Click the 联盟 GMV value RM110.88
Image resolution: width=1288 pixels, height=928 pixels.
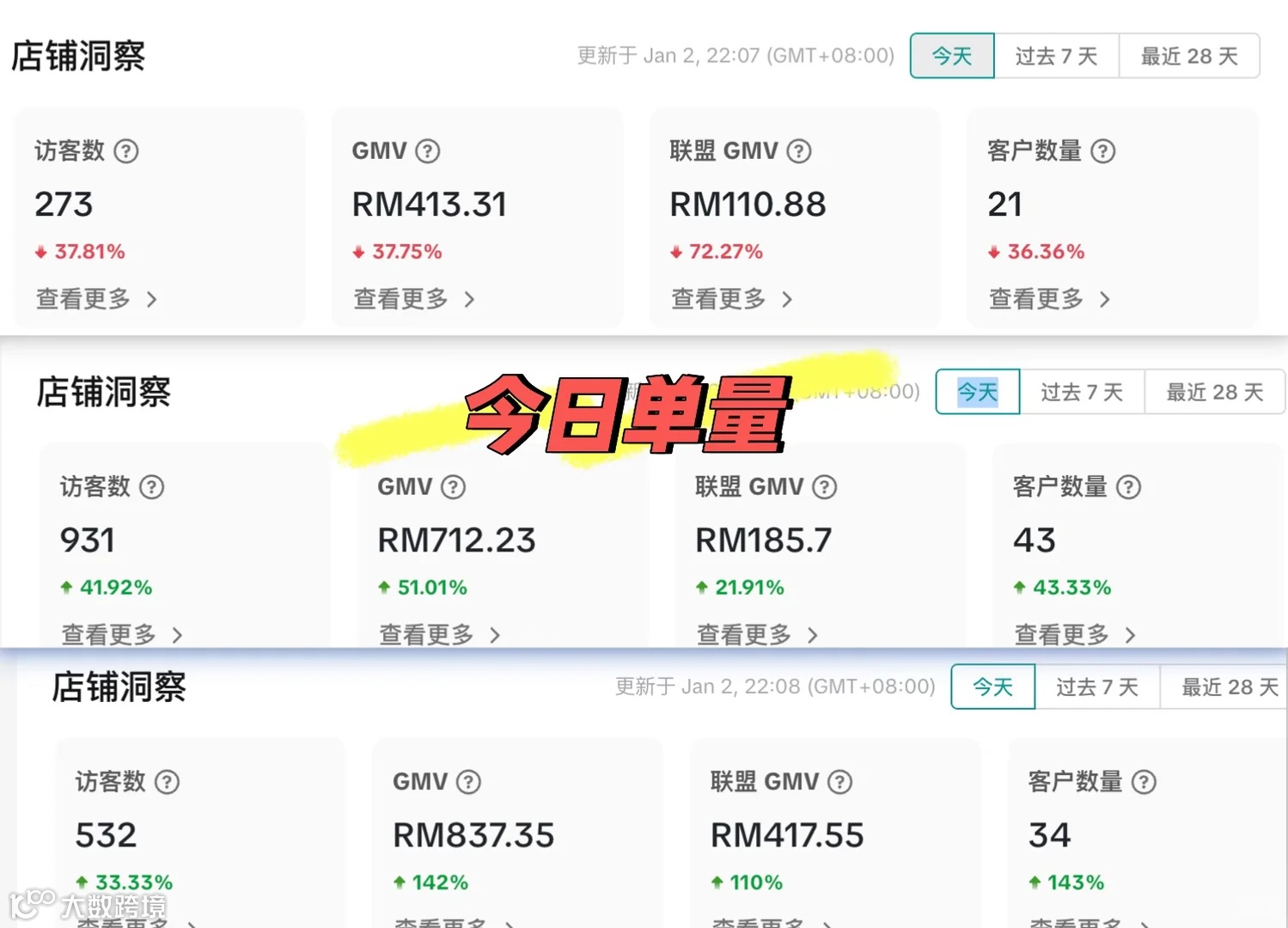tap(748, 205)
